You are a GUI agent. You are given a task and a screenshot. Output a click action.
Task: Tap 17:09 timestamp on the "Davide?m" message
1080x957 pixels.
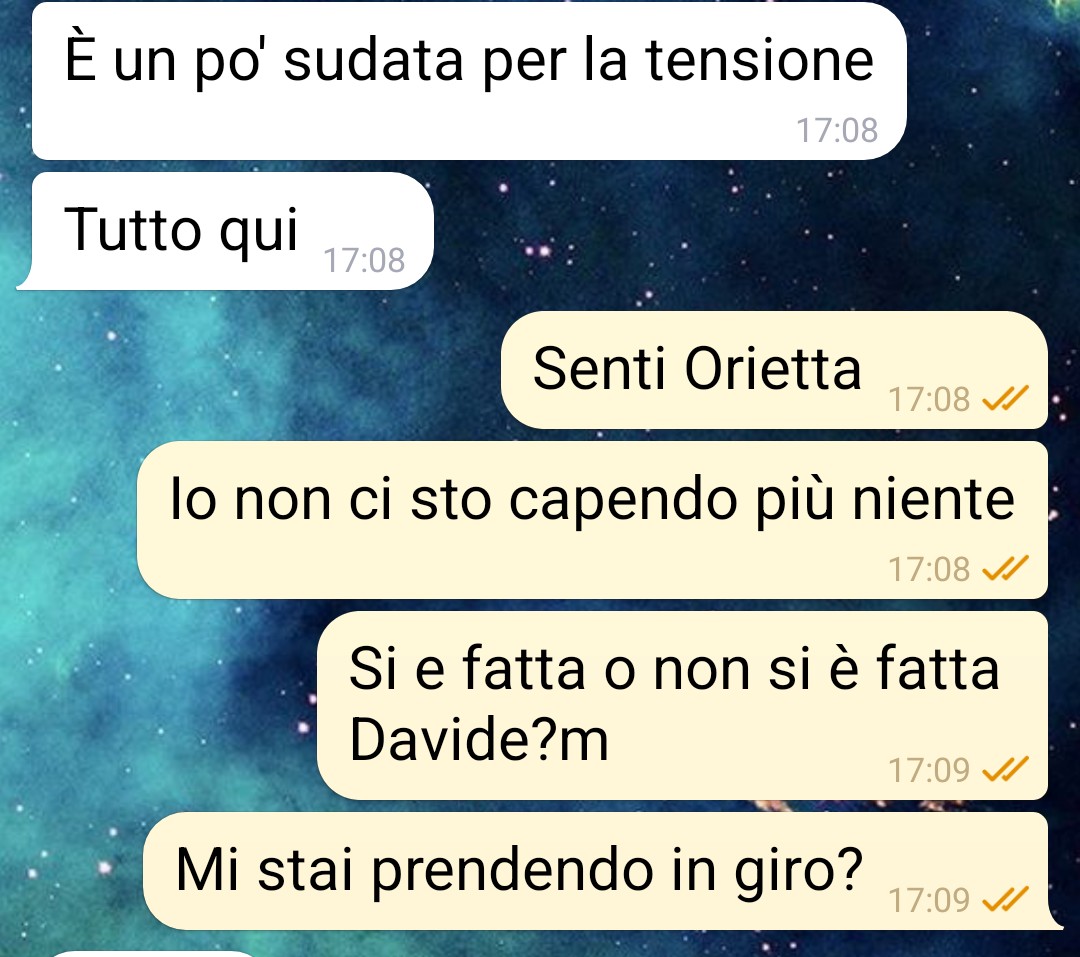[928, 770]
